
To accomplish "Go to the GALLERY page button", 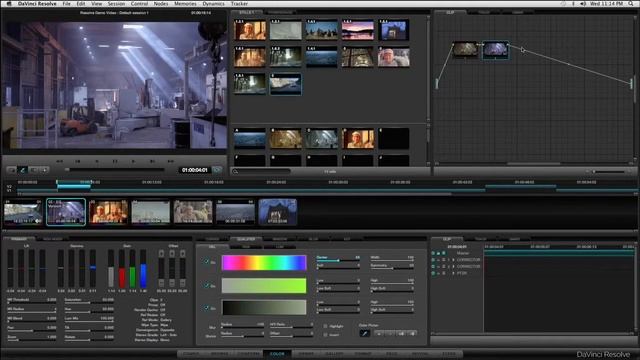I will pyautogui.click(x=334, y=354).
